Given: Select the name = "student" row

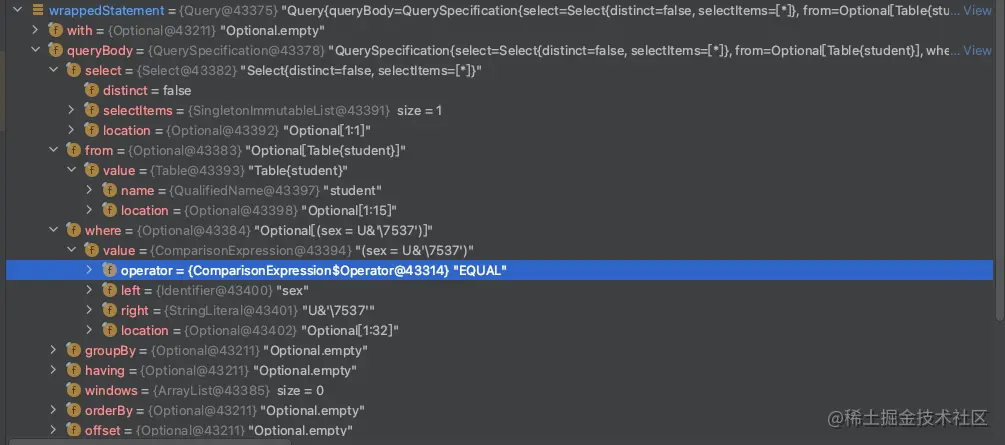Looking at the screenshot, I should click(x=499, y=190).
